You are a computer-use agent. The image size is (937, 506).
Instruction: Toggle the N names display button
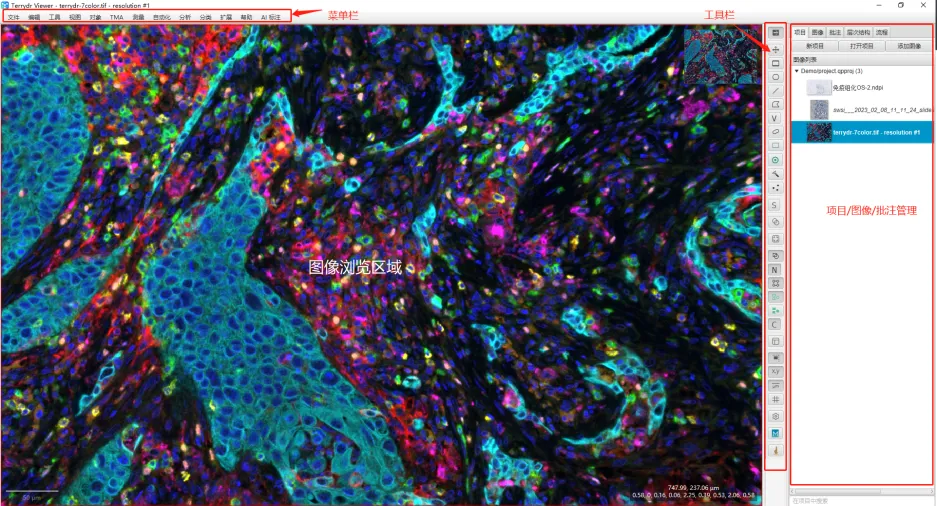(776, 270)
